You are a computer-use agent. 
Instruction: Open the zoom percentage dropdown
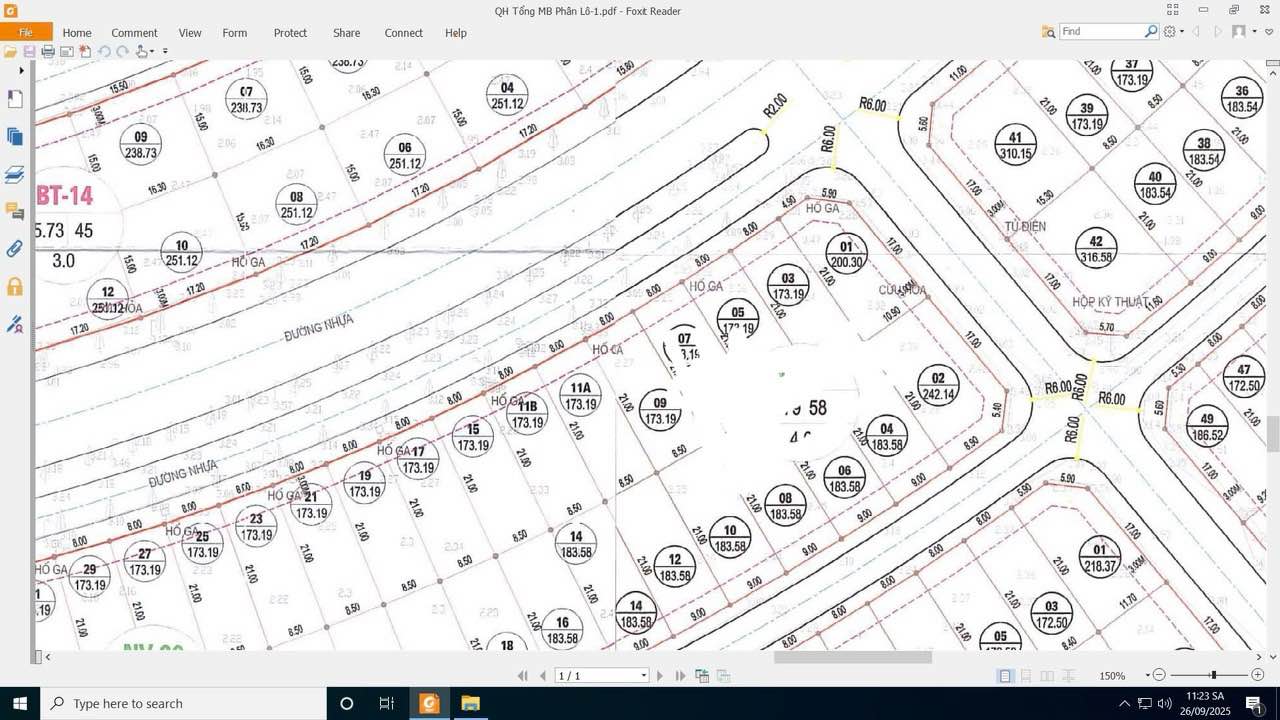click(1147, 675)
